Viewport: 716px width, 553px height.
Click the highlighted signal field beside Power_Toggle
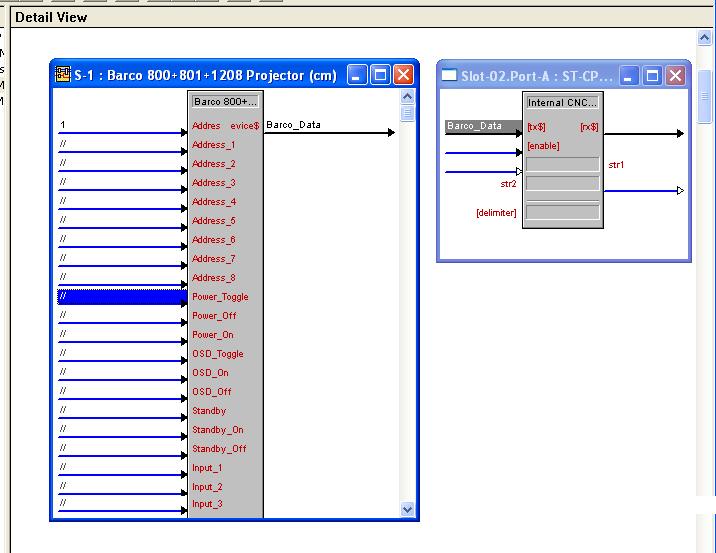point(122,296)
